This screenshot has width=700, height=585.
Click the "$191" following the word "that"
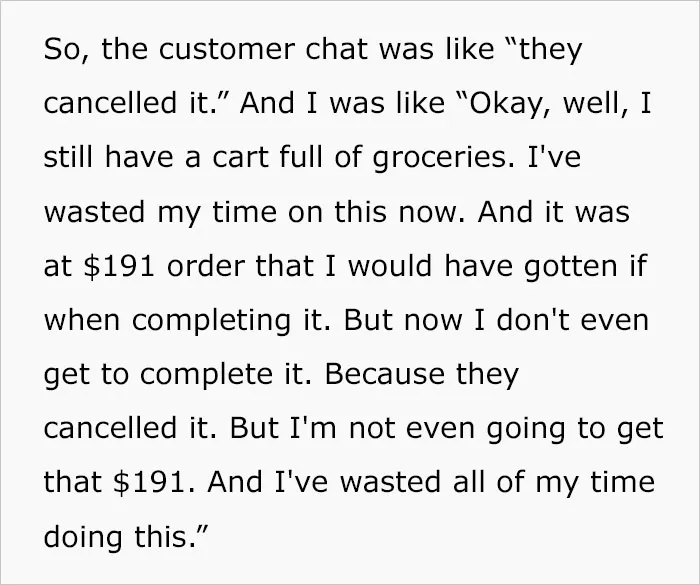[x=150, y=482]
